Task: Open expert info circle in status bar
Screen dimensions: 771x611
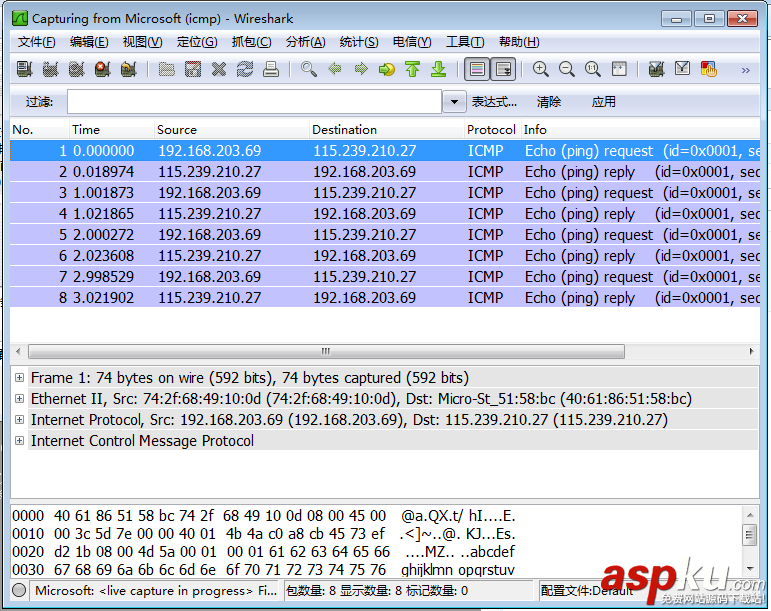Action: 19,590
